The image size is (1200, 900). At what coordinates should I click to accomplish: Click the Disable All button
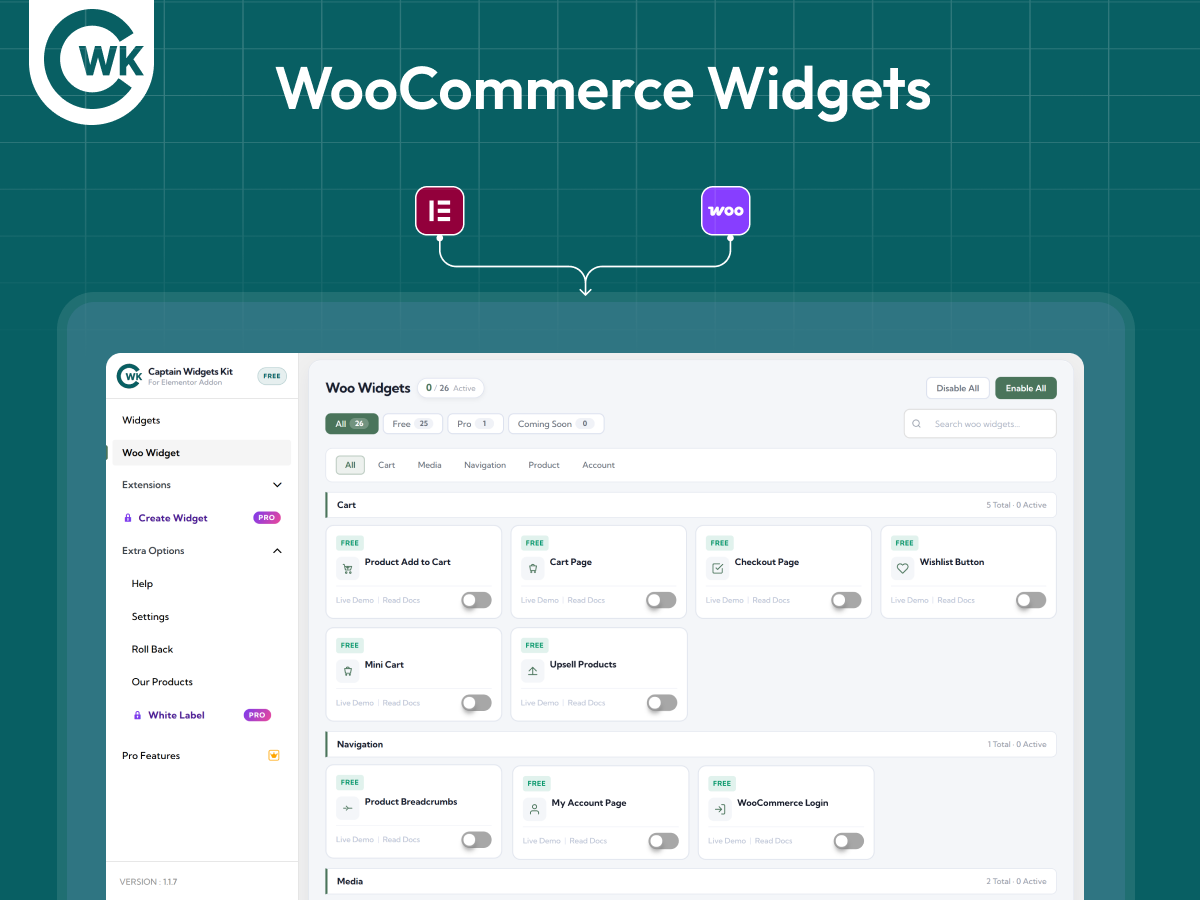(958, 388)
